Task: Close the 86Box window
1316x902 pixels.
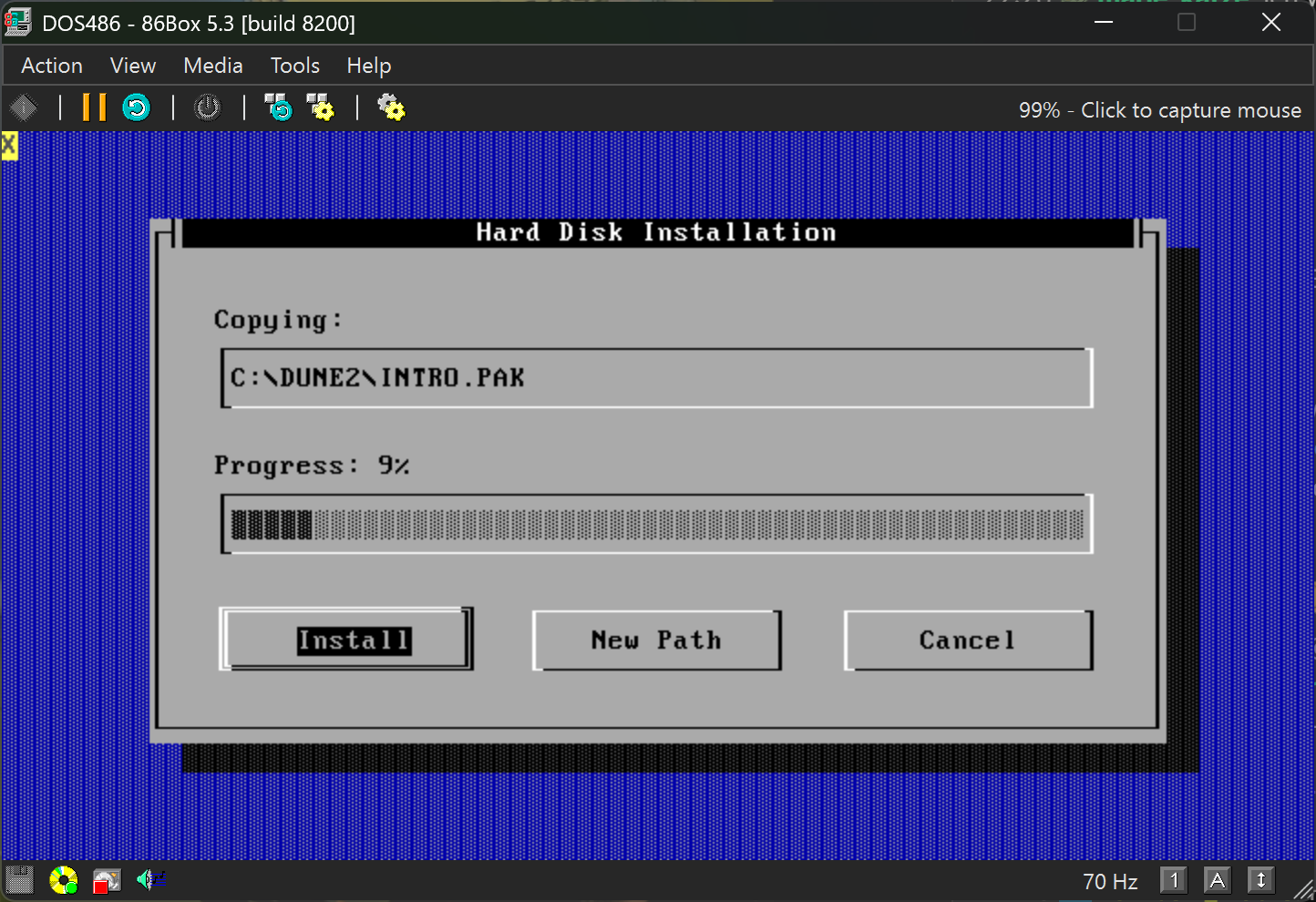Action: (1271, 22)
